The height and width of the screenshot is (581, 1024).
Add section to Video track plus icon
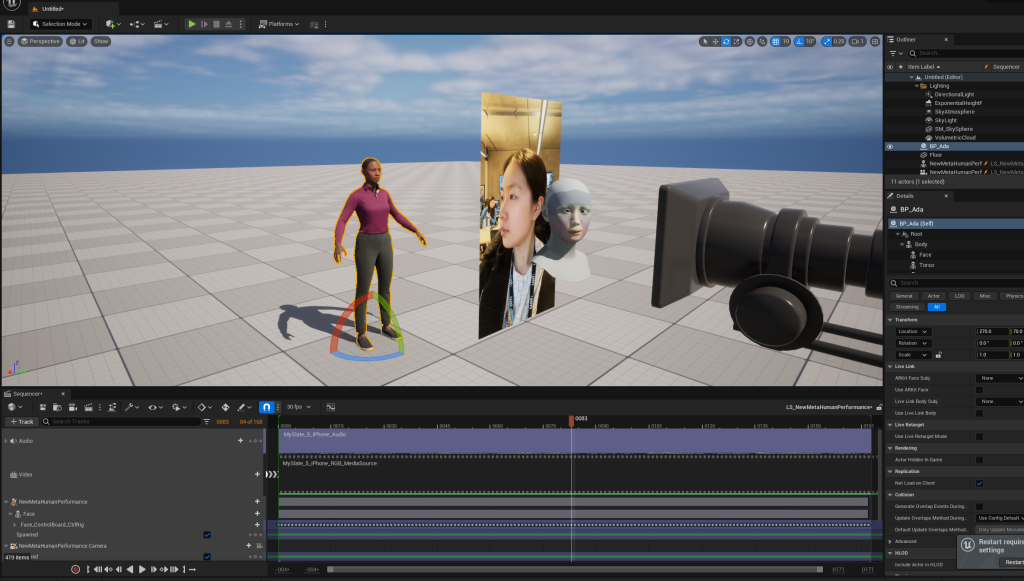257,475
